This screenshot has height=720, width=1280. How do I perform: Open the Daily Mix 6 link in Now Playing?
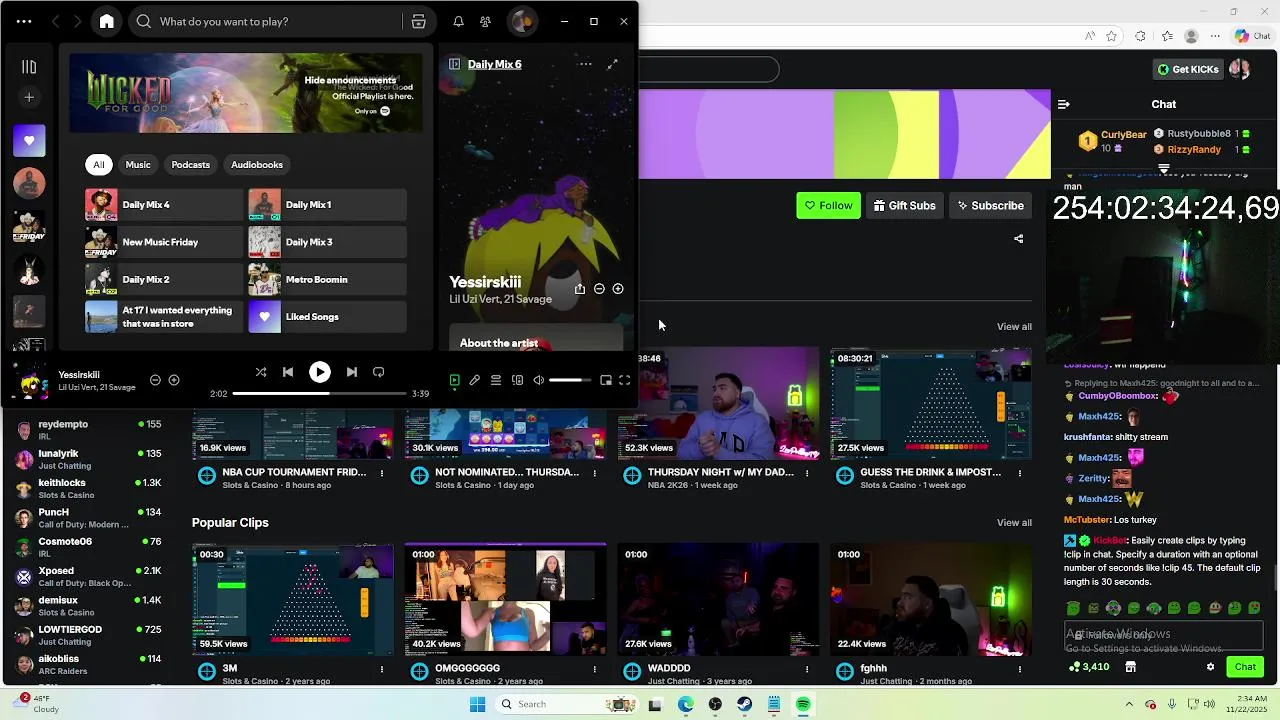click(x=494, y=64)
